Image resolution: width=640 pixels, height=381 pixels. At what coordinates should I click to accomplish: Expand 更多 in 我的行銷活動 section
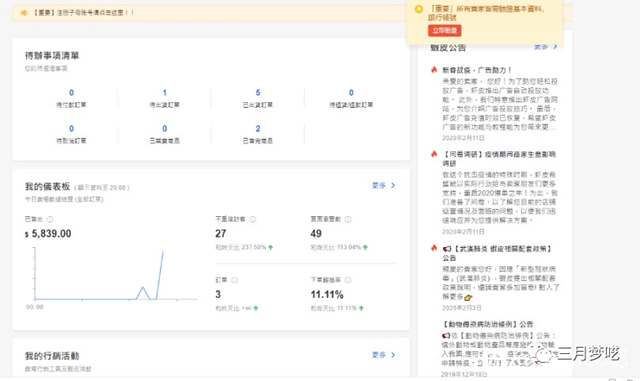[383, 355]
